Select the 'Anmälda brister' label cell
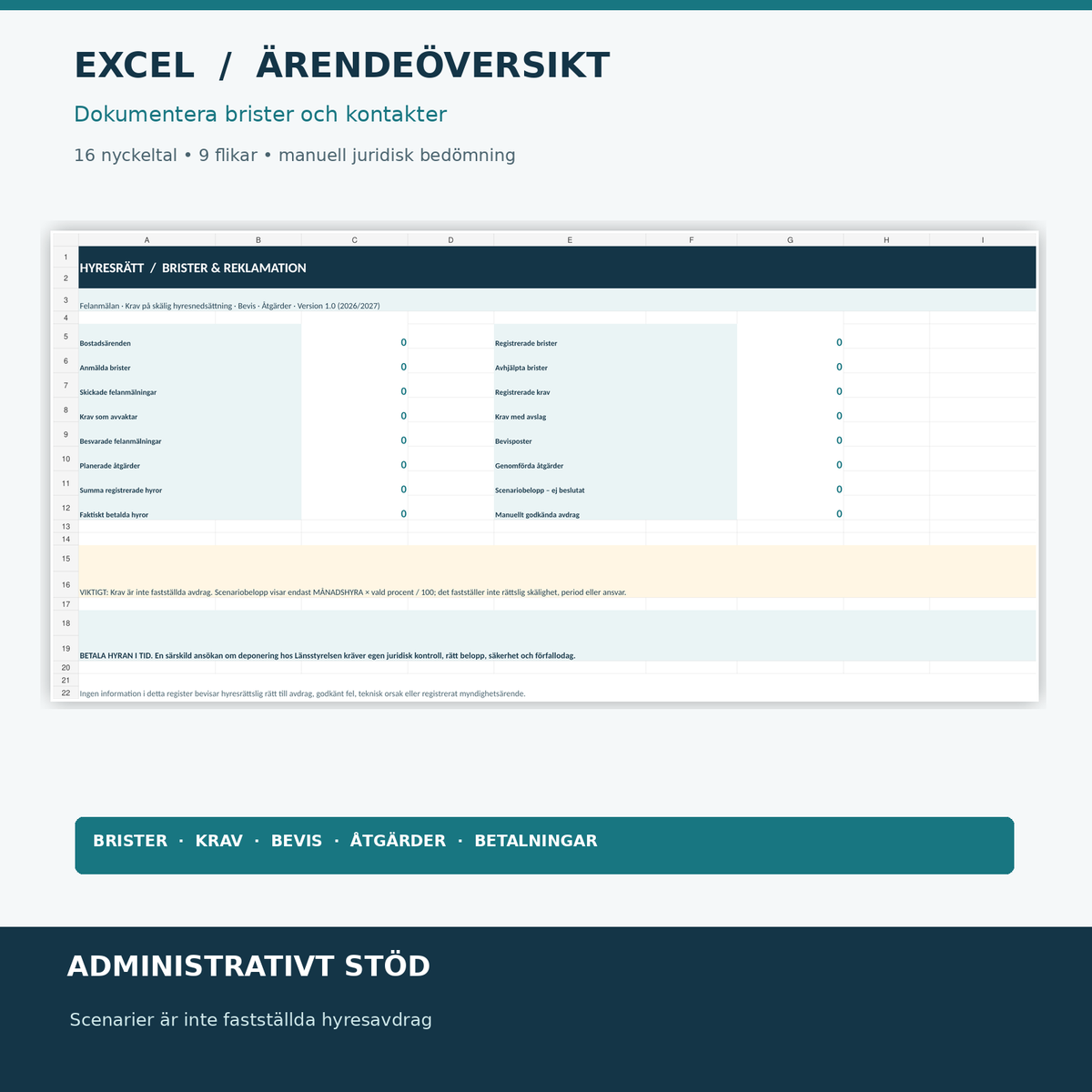 [190, 361]
